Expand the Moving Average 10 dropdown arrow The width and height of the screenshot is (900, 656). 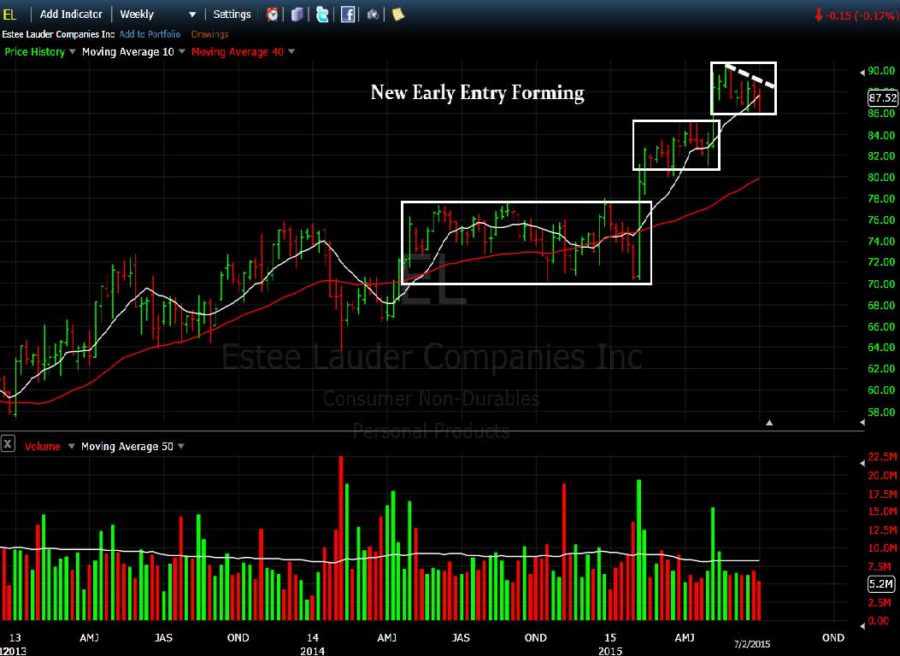tap(182, 52)
